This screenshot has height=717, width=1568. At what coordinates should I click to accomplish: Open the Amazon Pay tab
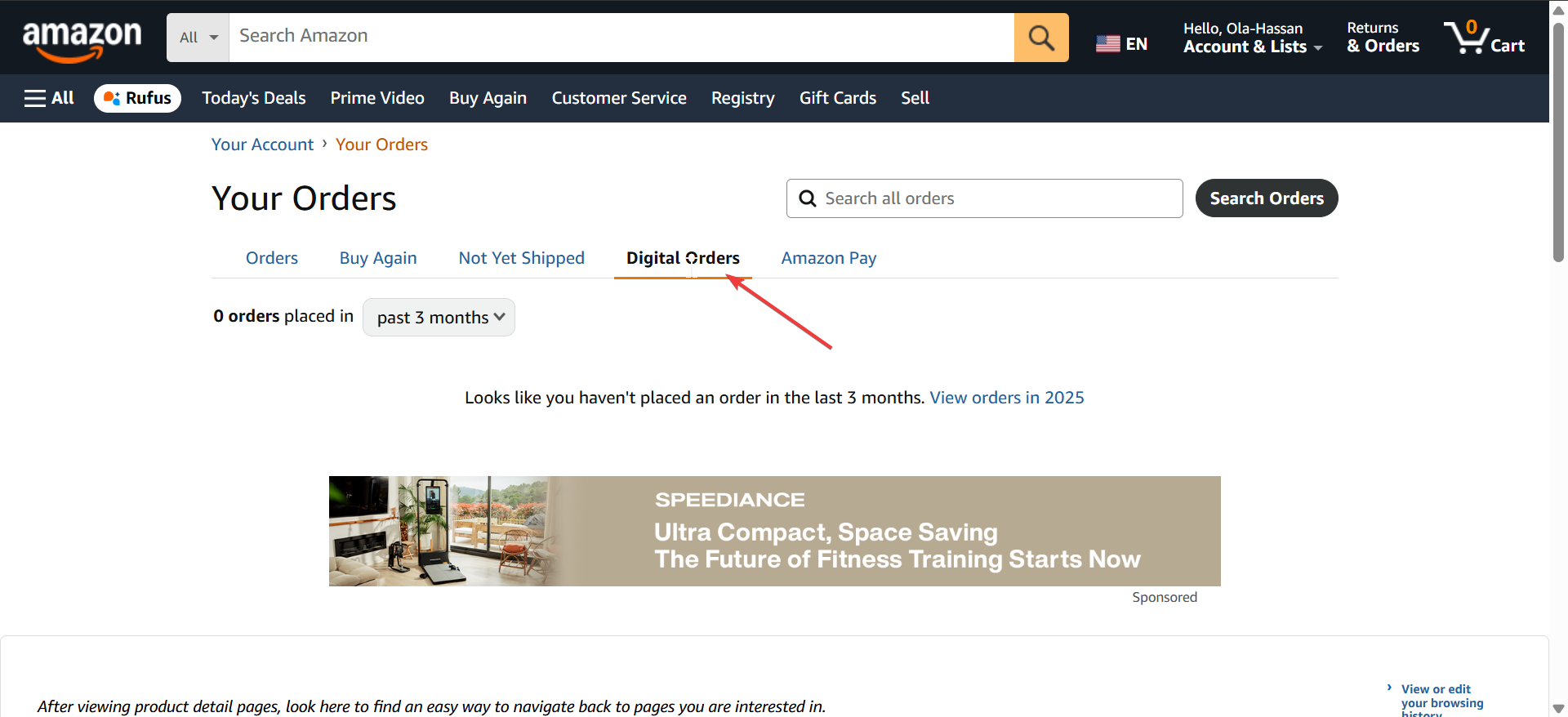829,258
